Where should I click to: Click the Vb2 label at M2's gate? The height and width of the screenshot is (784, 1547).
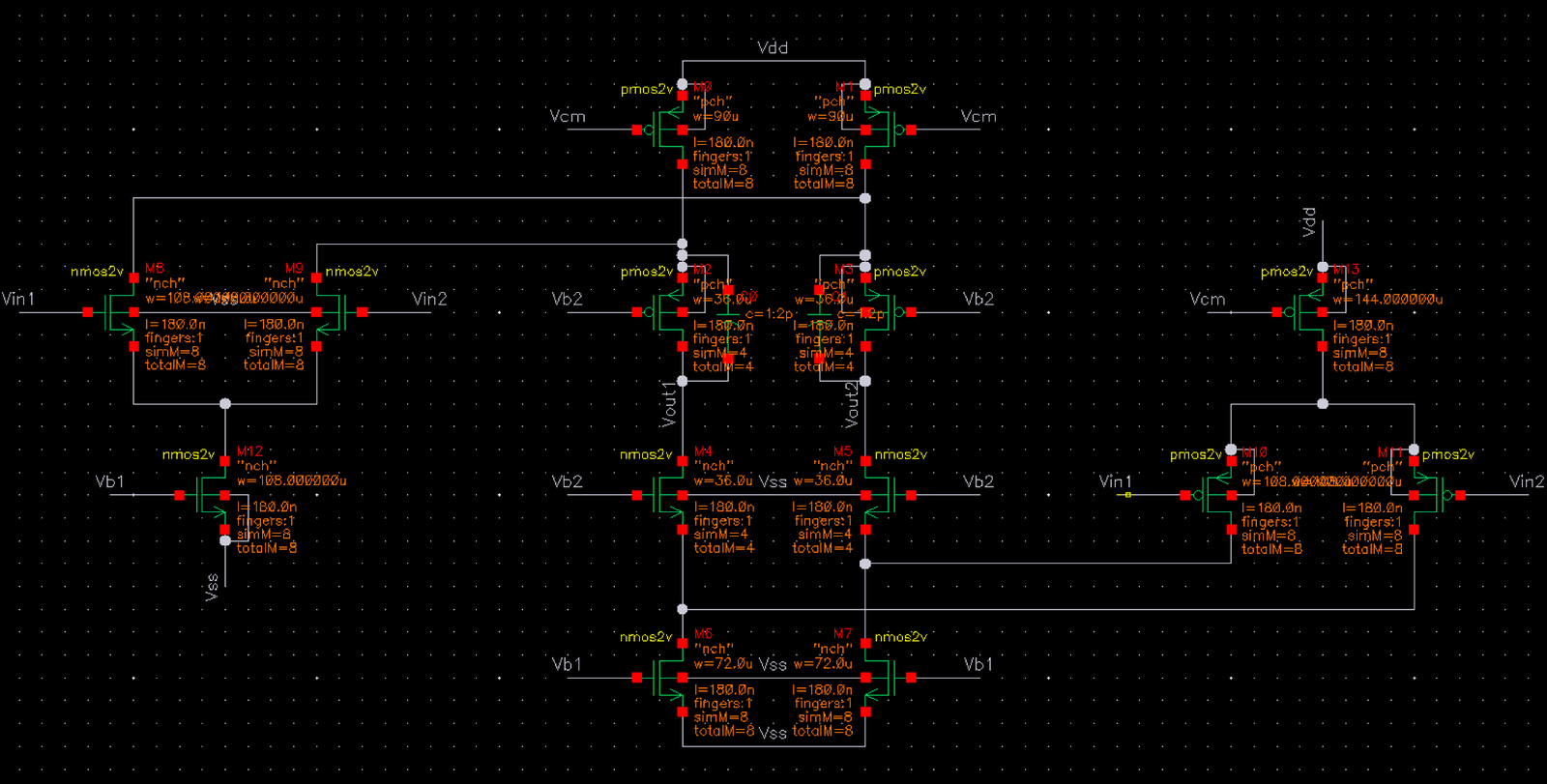568,299
